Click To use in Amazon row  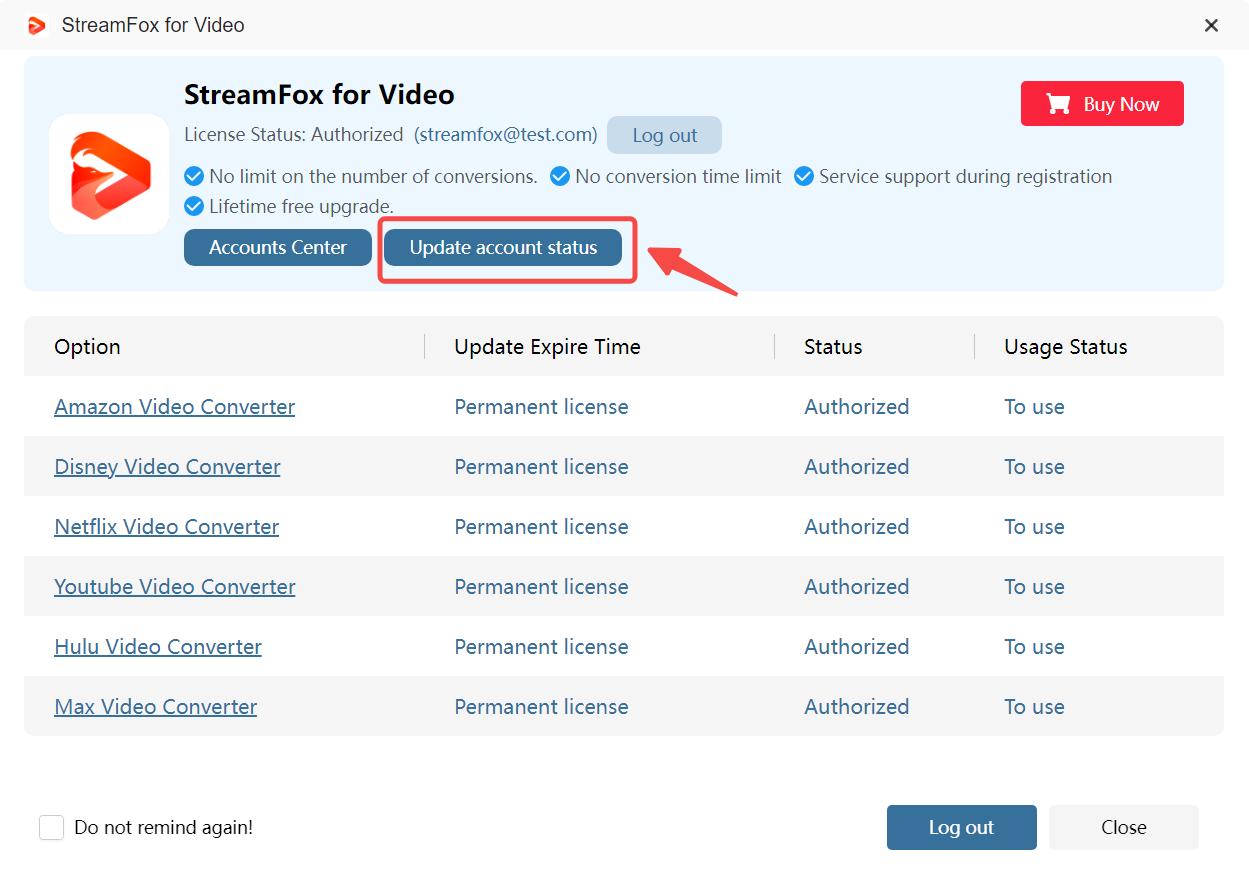coord(1034,407)
